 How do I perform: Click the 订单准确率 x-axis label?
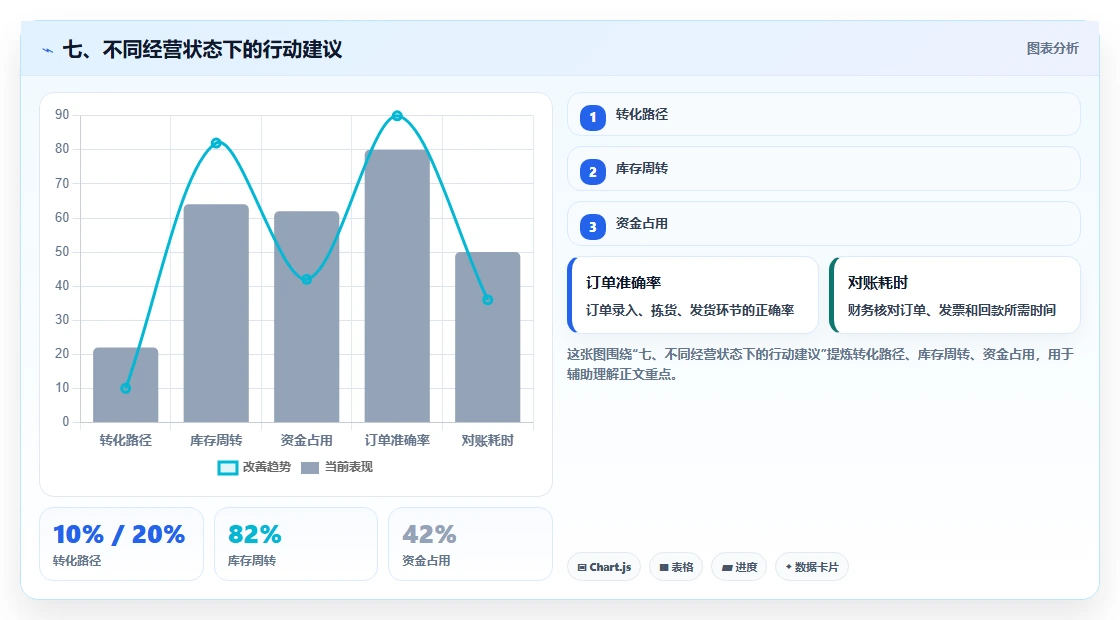[x=397, y=441]
